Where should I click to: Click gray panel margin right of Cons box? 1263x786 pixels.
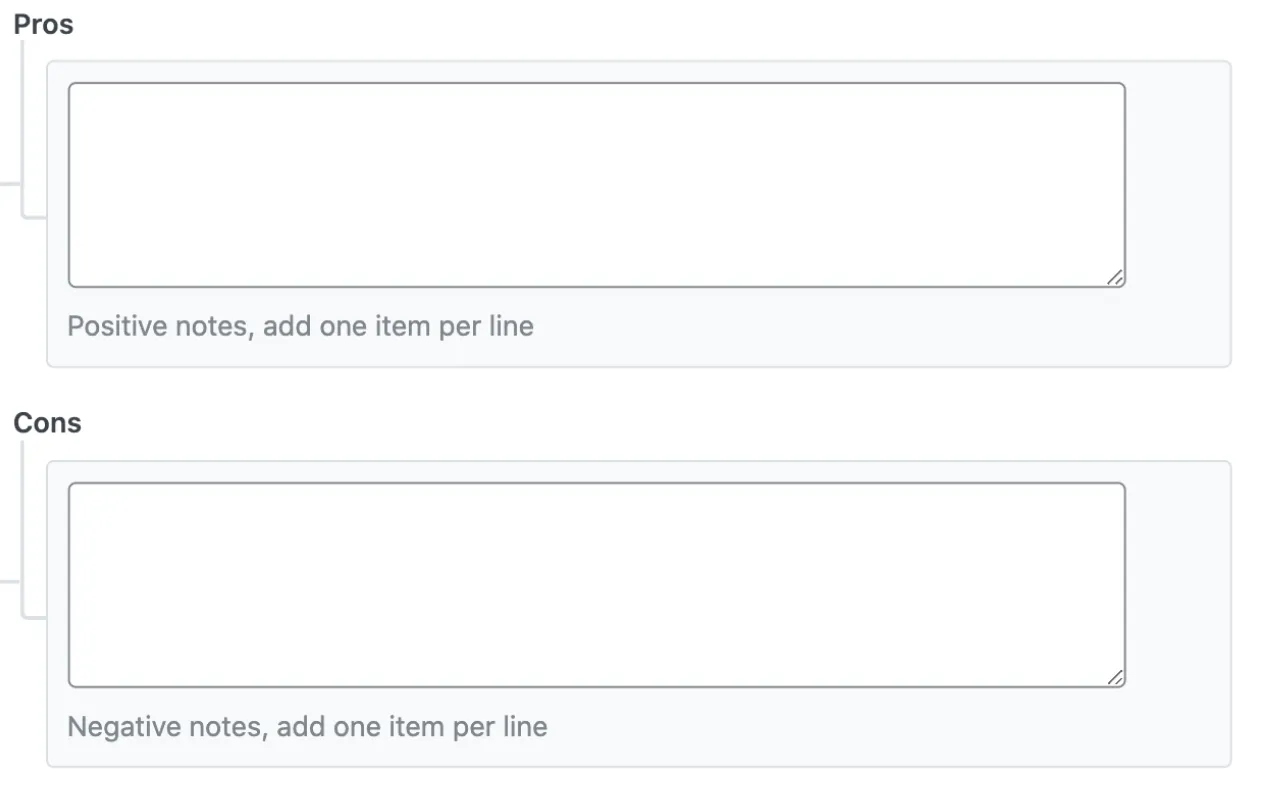point(1178,585)
